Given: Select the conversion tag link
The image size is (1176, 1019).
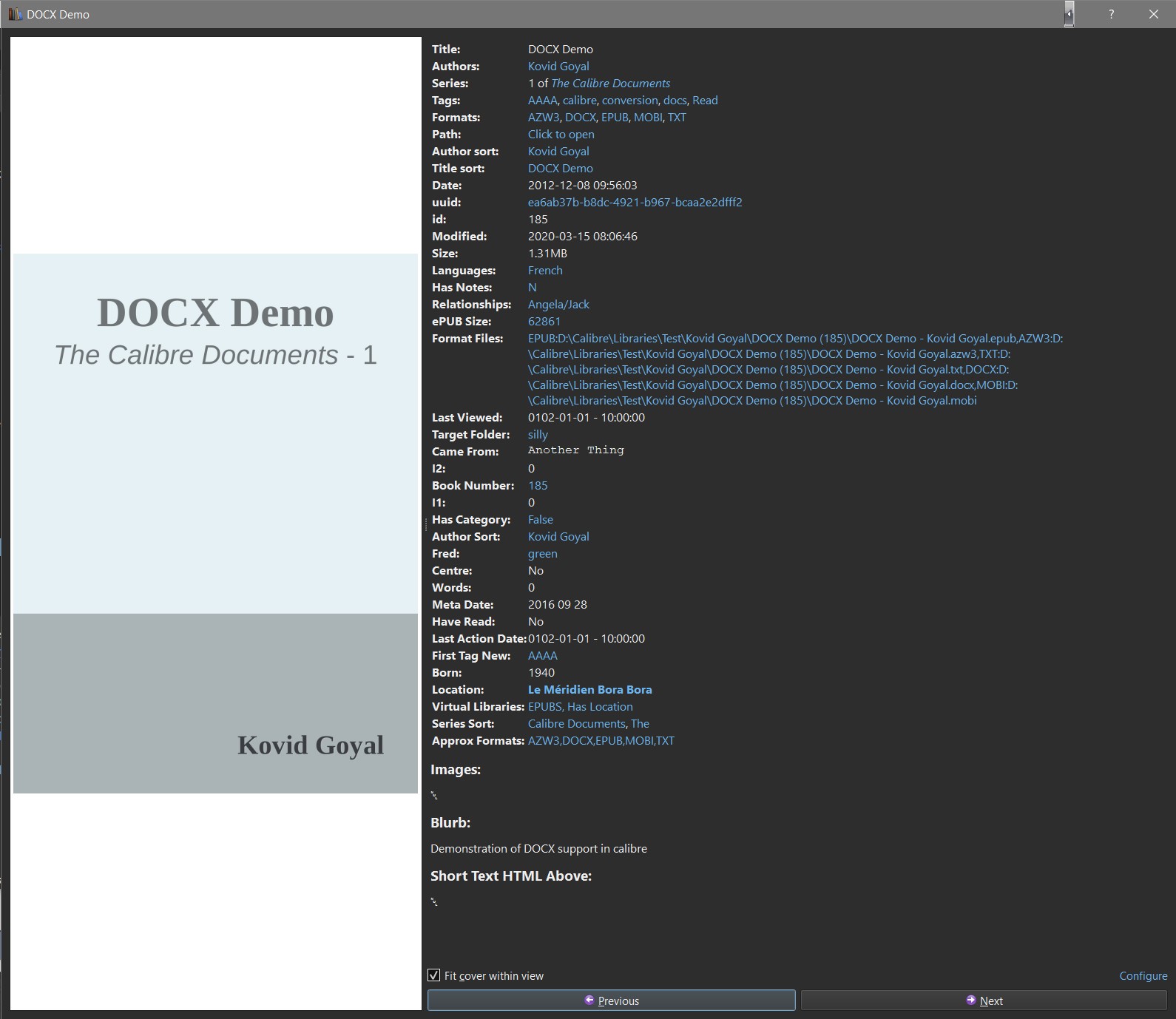Looking at the screenshot, I should coord(630,101).
